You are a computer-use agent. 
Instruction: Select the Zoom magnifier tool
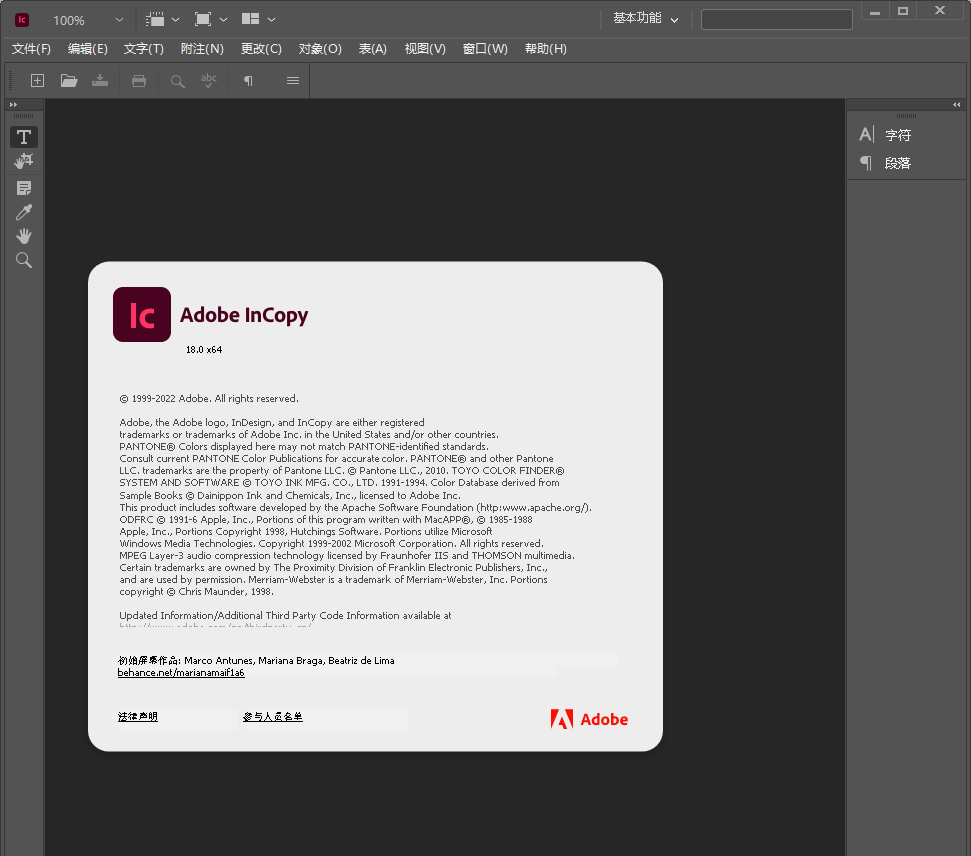[24, 260]
